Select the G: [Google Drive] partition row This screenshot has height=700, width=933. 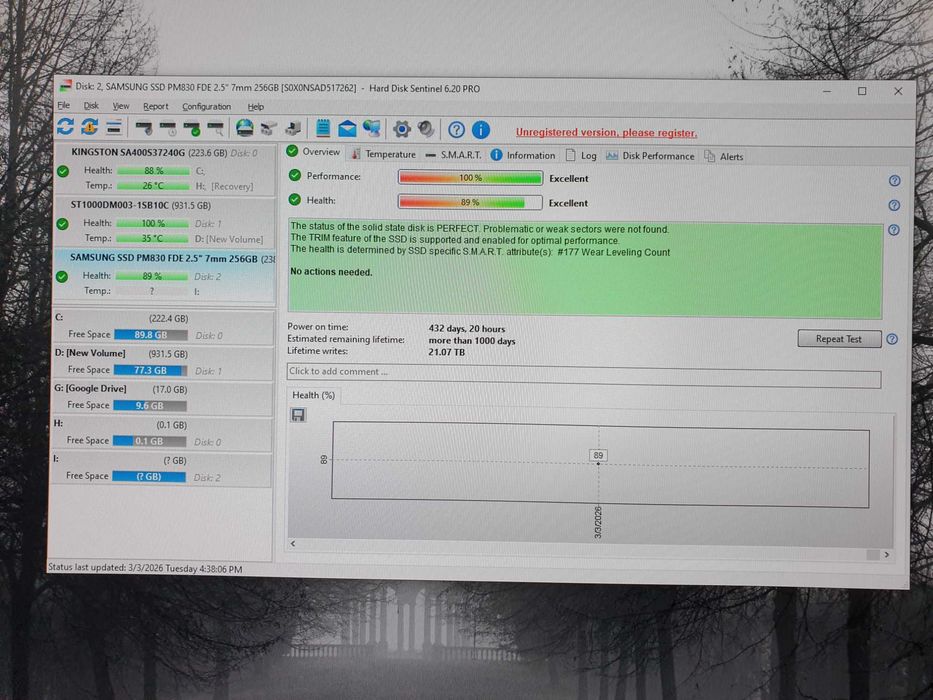(x=162, y=397)
